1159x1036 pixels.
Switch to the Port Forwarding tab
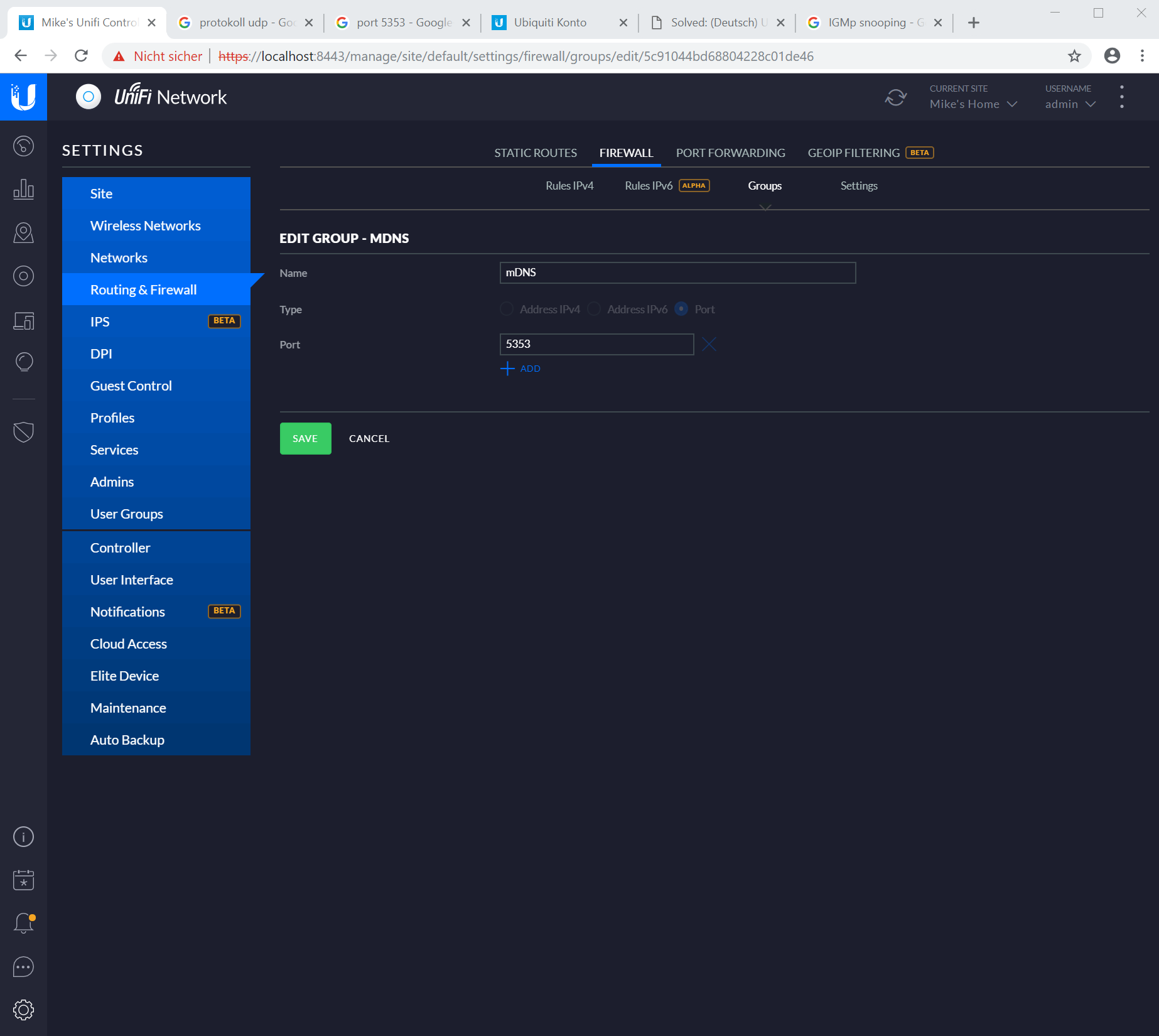tap(730, 153)
